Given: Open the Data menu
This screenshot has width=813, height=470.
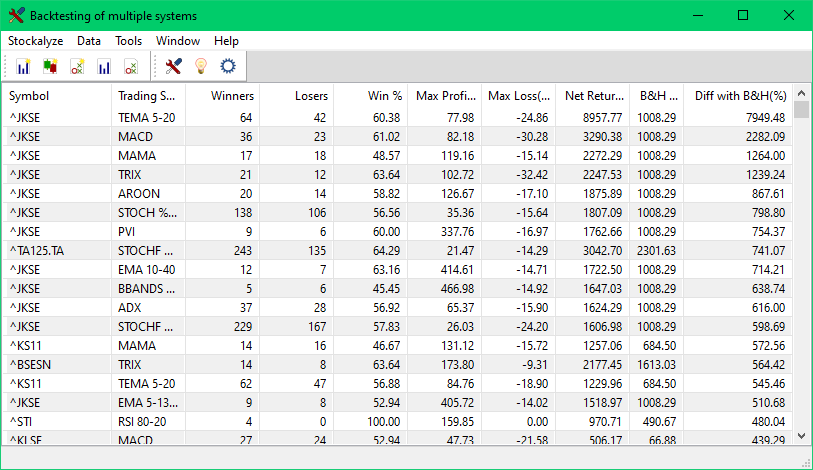Looking at the screenshot, I should [89, 41].
